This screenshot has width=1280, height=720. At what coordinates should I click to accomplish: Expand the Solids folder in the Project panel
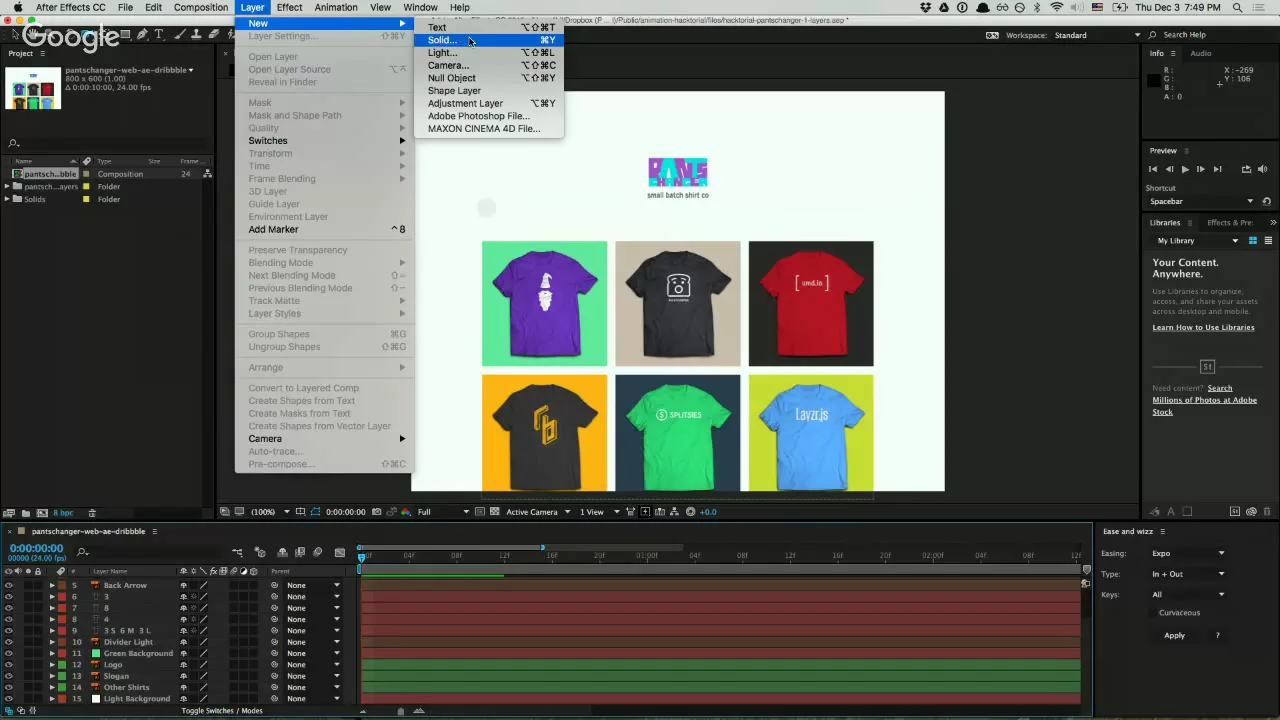click(7, 199)
